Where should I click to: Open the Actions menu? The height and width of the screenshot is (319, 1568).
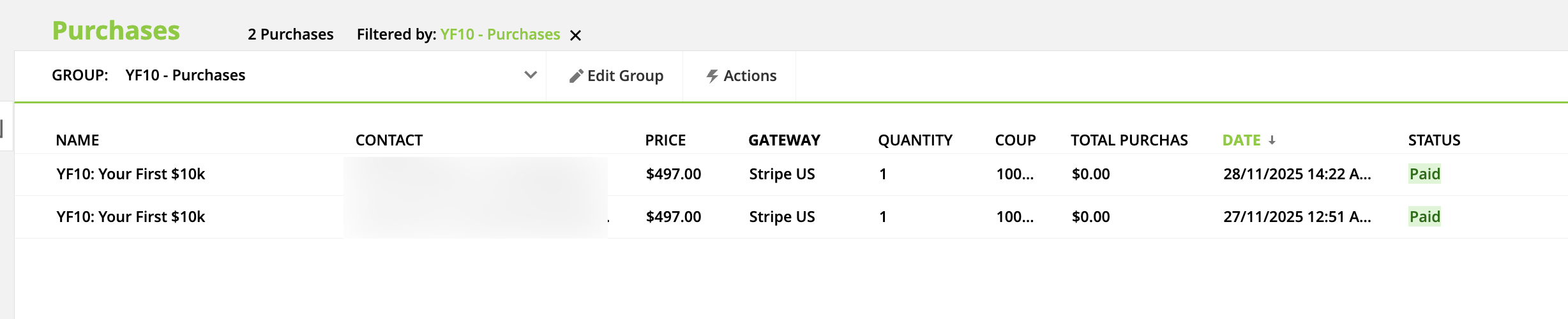tap(741, 76)
